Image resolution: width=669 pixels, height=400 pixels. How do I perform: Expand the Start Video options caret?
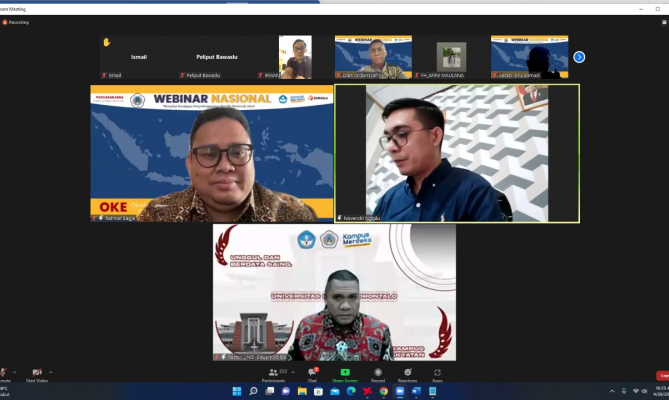click(51, 371)
